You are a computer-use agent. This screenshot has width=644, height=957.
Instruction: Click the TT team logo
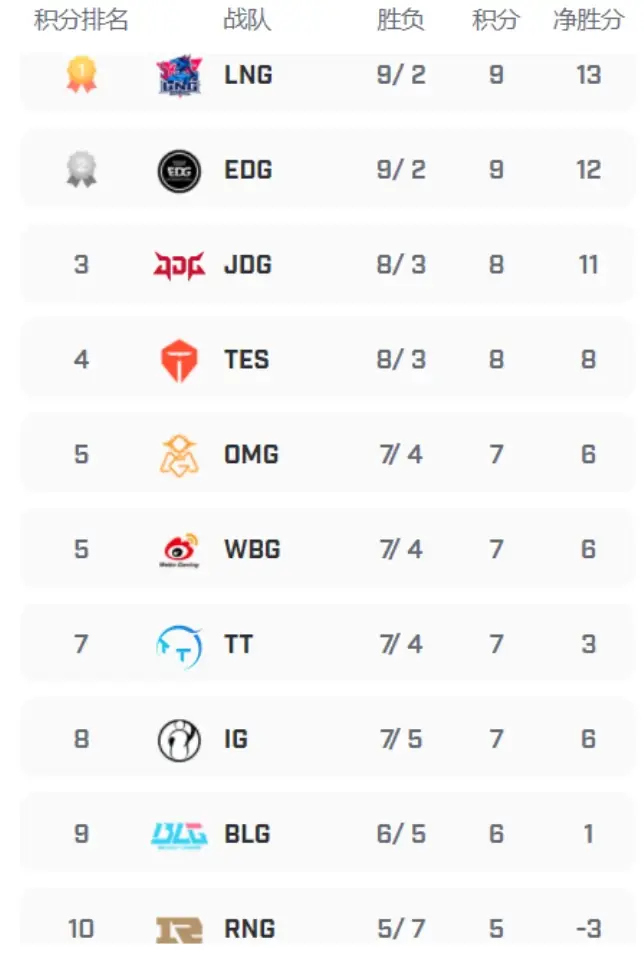click(x=180, y=645)
